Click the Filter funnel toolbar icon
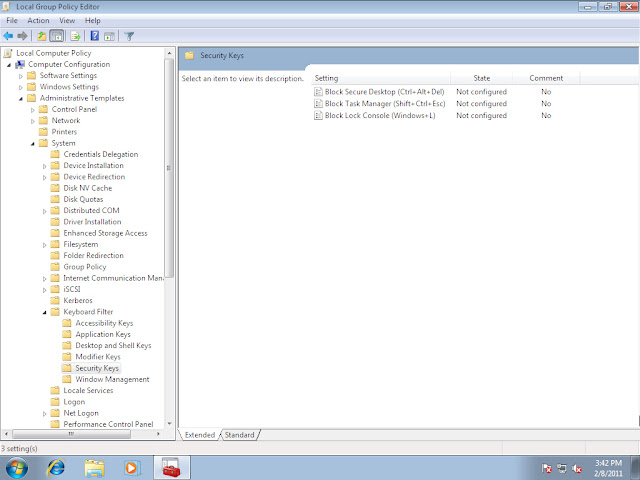This screenshot has width=640, height=480. pyautogui.click(x=129, y=36)
